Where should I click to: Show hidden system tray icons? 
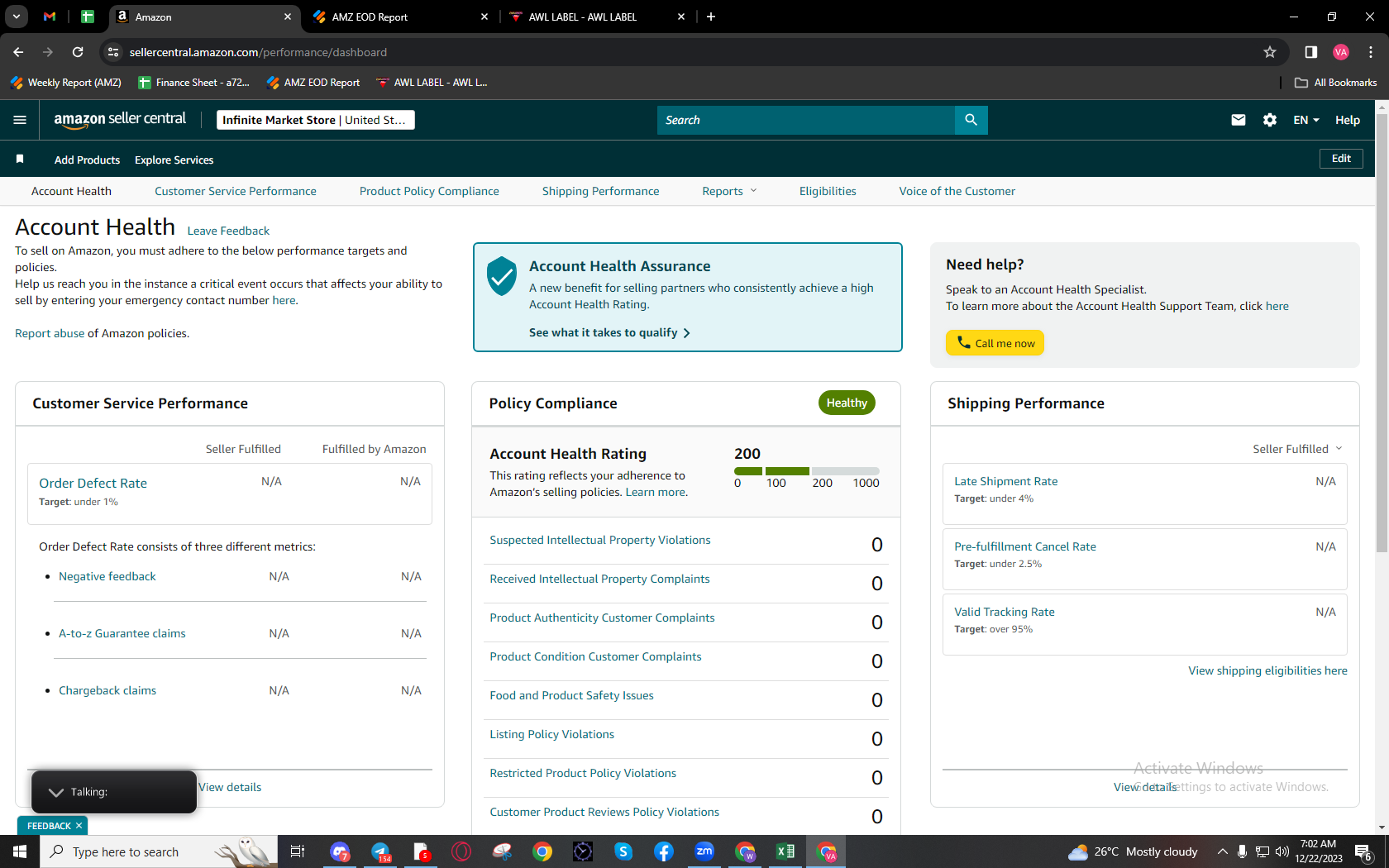point(1222,851)
